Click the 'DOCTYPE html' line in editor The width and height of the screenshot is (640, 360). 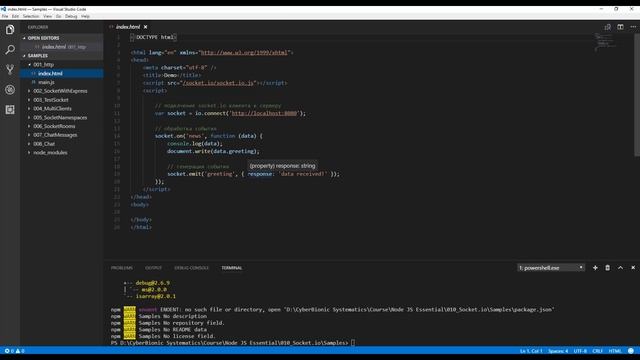(153, 37)
